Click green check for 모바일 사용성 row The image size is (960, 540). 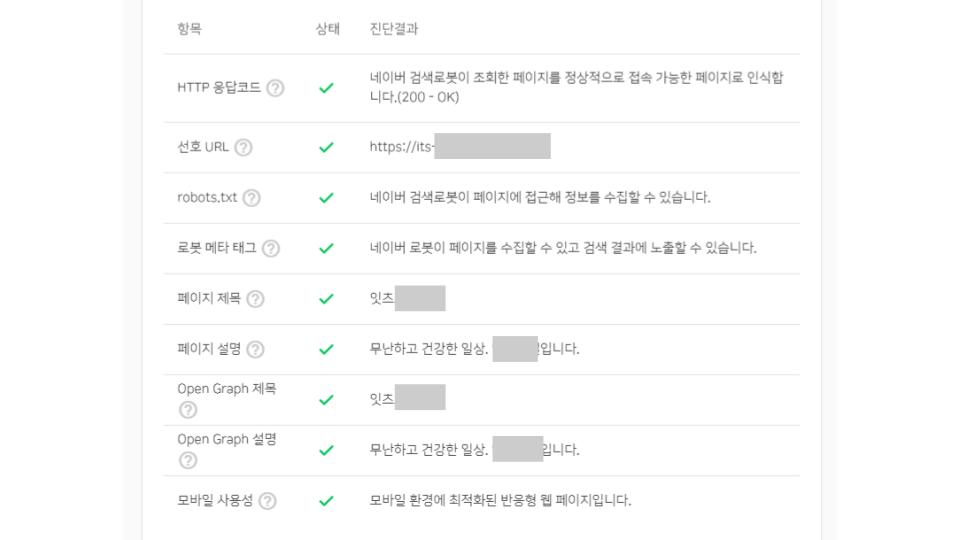326,501
